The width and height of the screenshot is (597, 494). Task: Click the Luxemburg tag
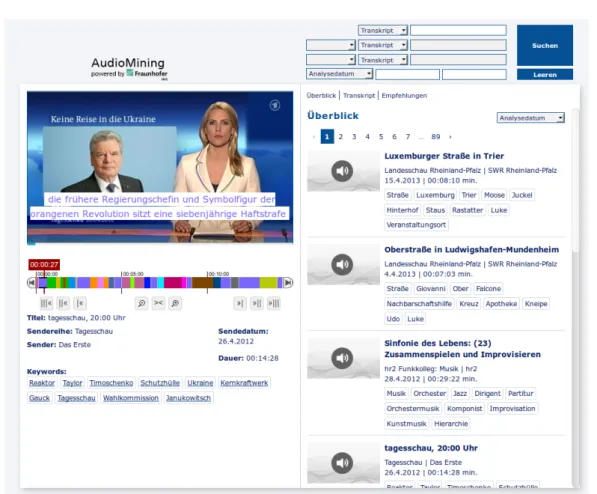[435, 195]
